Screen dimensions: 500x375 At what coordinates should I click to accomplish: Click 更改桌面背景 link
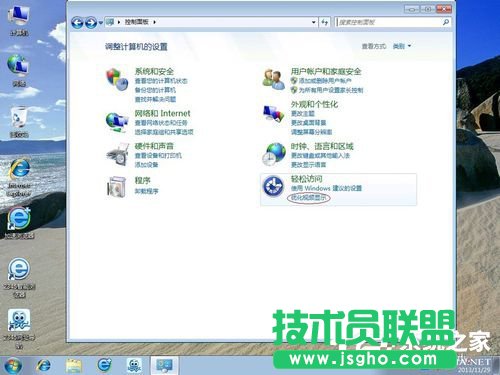[x=309, y=123]
